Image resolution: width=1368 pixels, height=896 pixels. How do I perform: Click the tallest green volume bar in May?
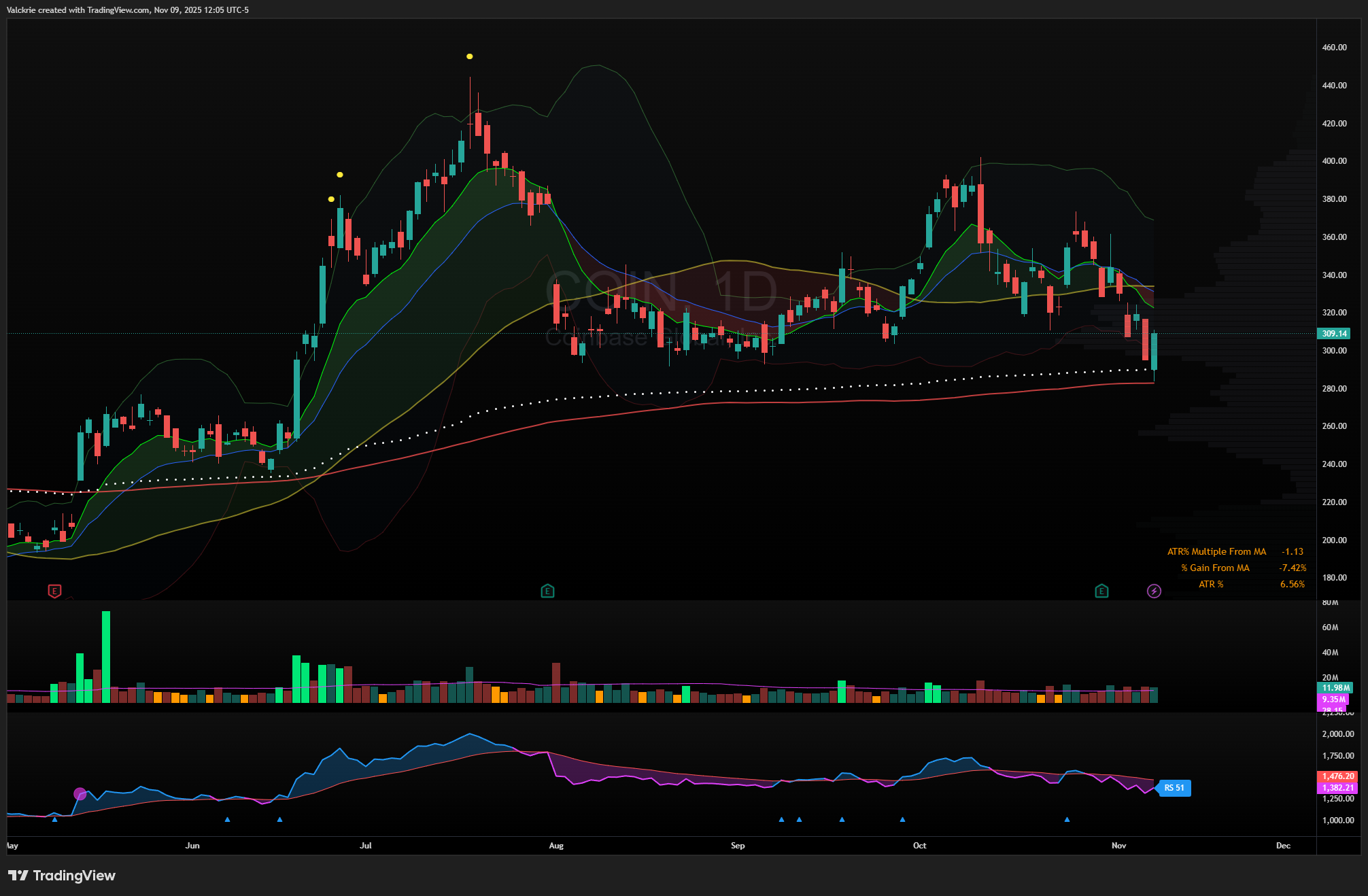pyautogui.click(x=106, y=656)
